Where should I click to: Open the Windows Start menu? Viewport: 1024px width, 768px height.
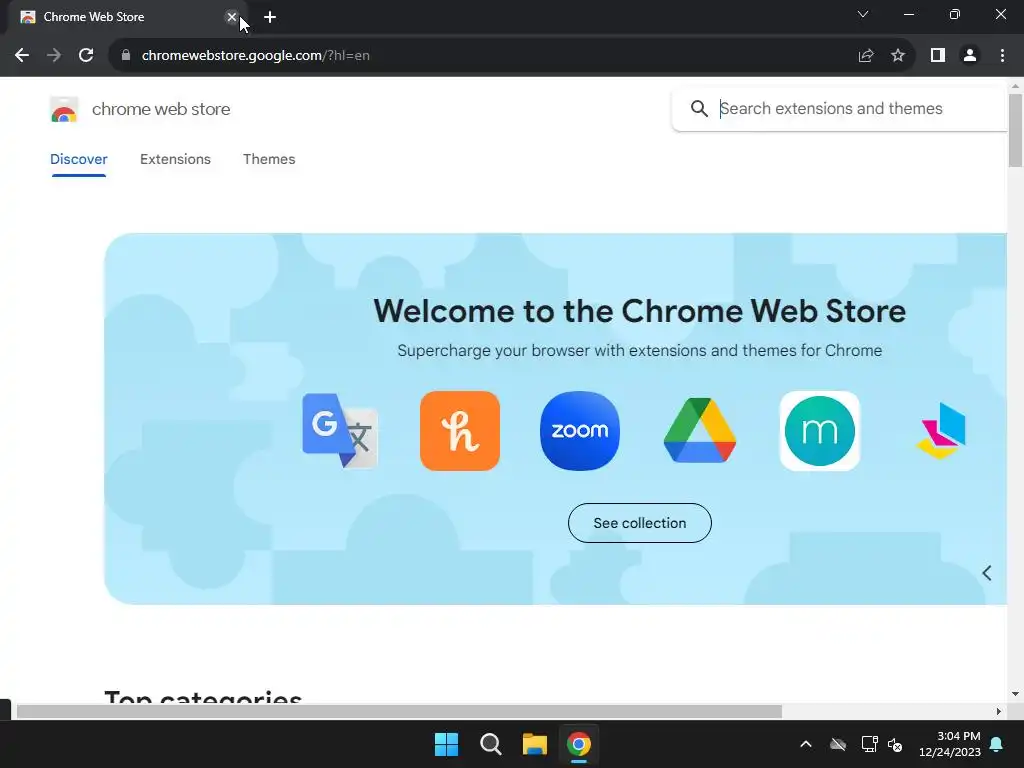tap(447, 744)
